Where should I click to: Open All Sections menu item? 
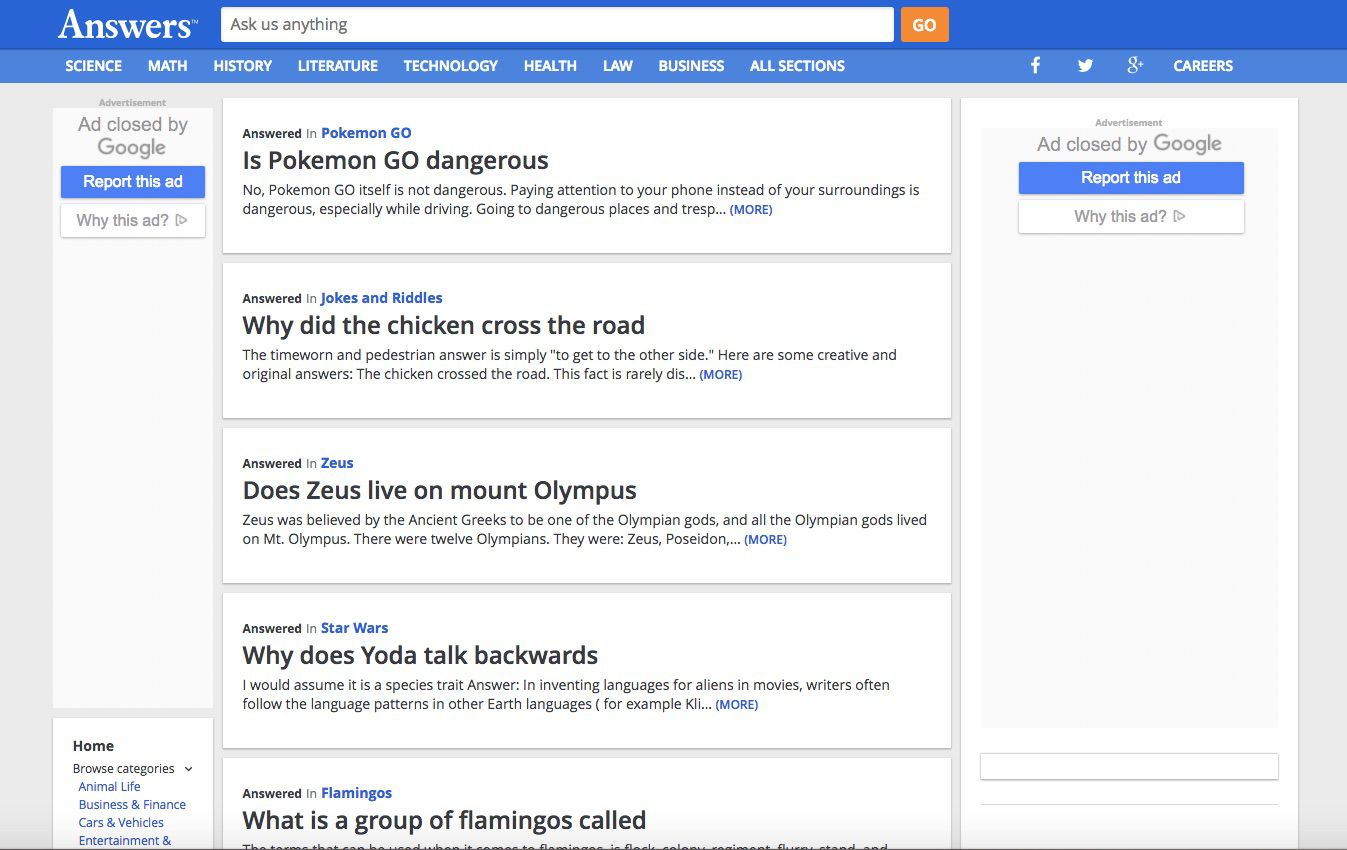point(798,66)
